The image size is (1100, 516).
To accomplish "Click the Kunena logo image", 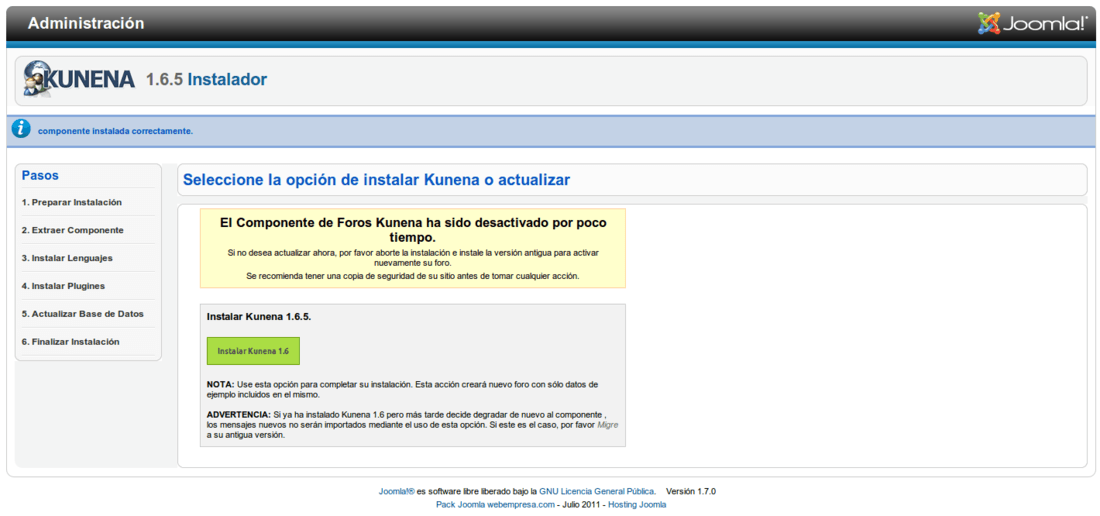I will 79,79.
